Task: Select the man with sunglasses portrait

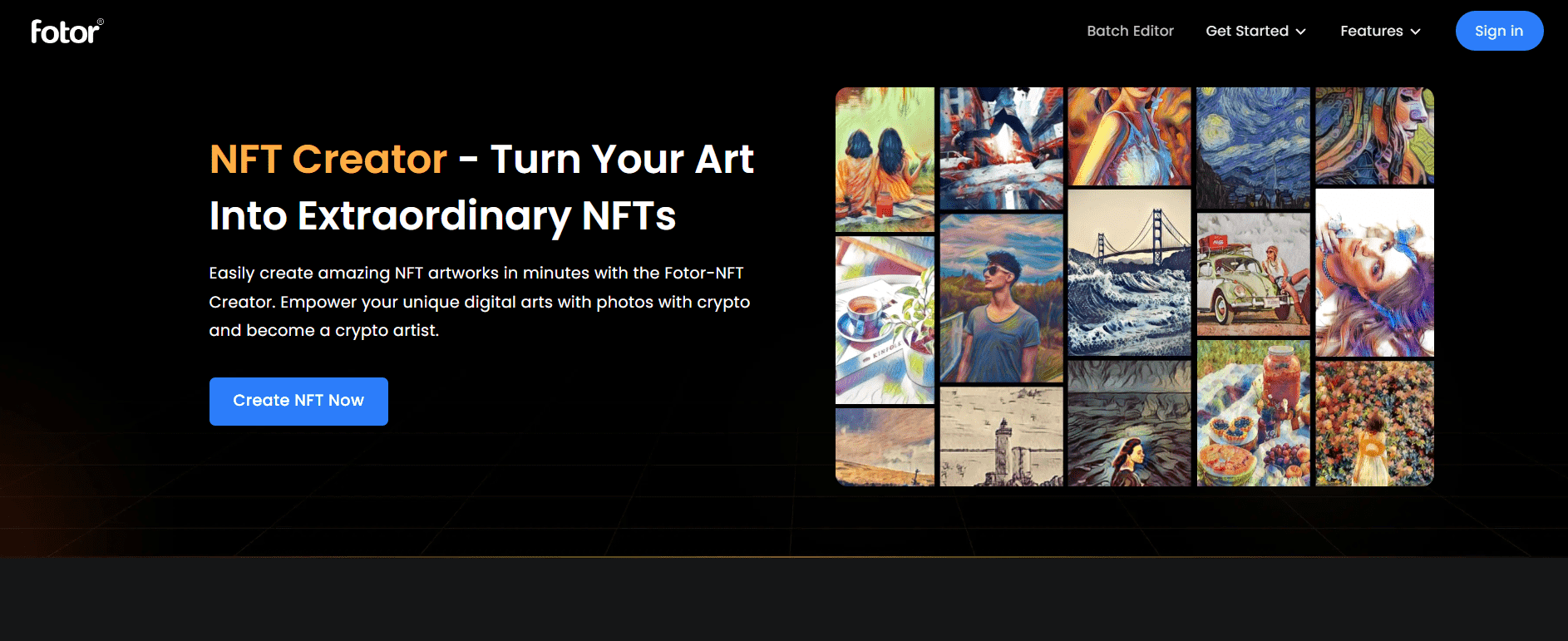Action: coord(1001,298)
